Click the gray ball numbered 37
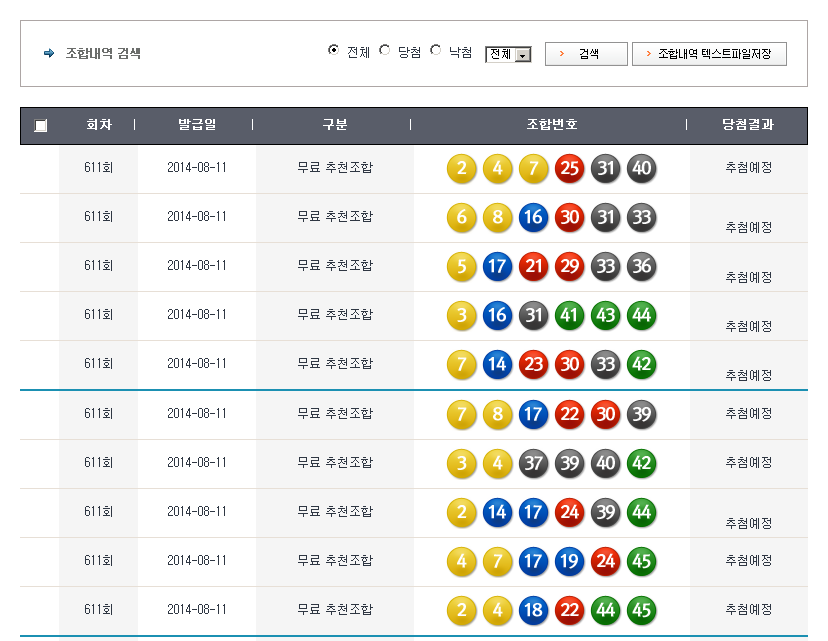Image resolution: width=828 pixels, height=641 pixels. 533,462
